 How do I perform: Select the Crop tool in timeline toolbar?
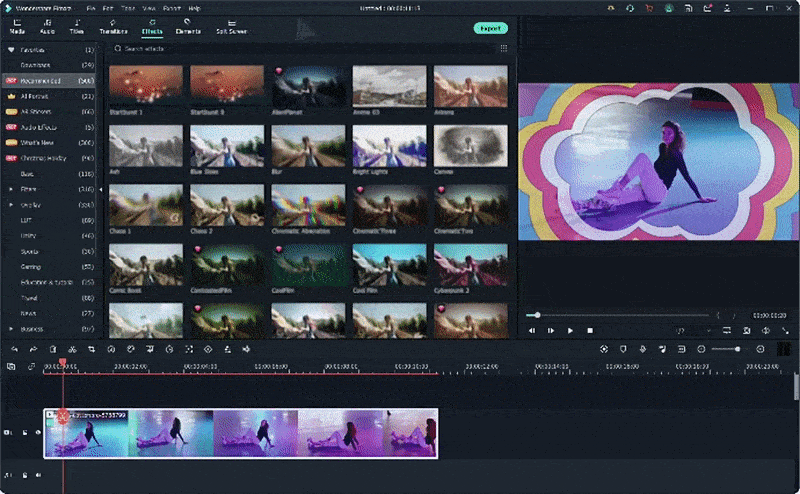pos(91,349)
